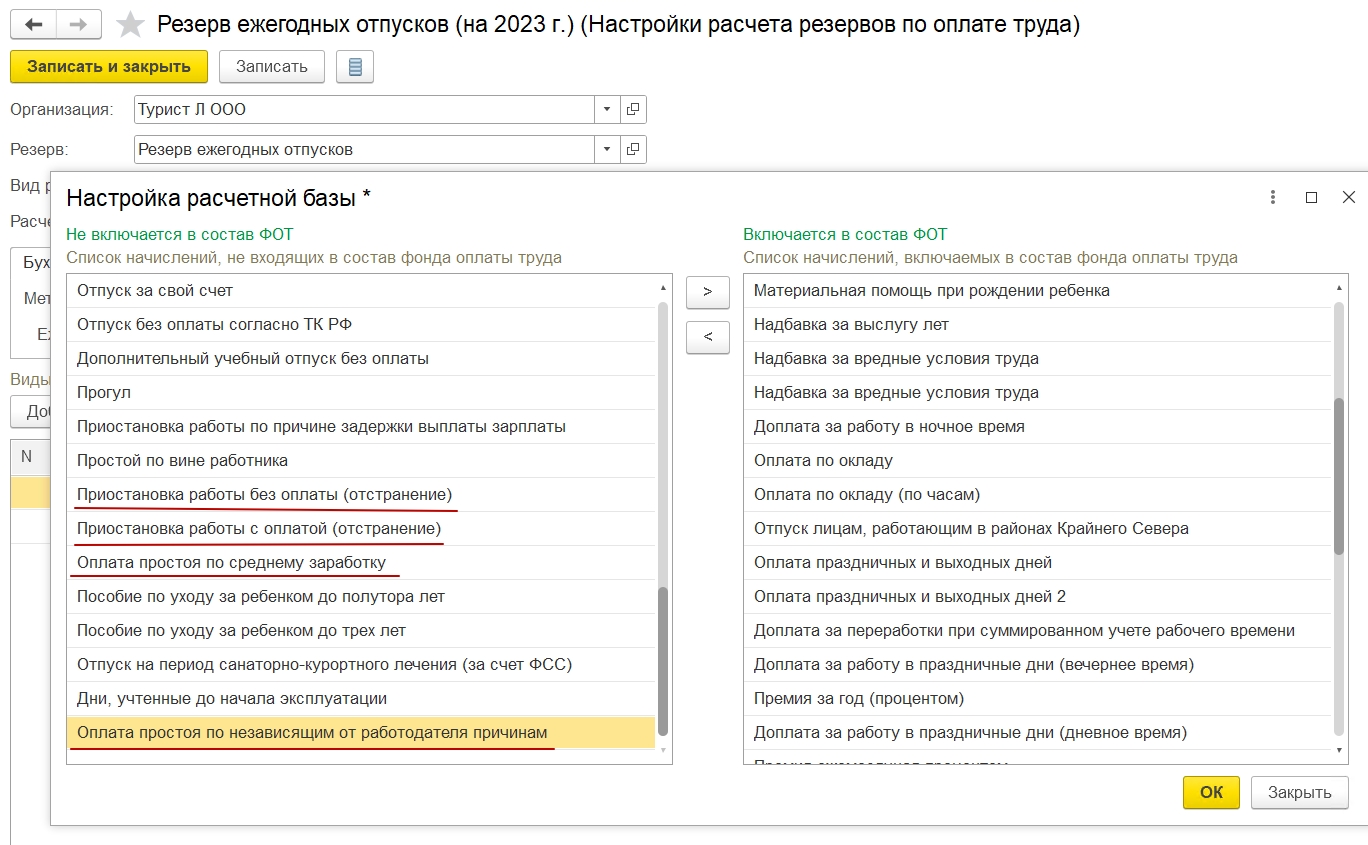Open Резерв field's linked record icon
1368x845 pixels.
pos(633,150)
